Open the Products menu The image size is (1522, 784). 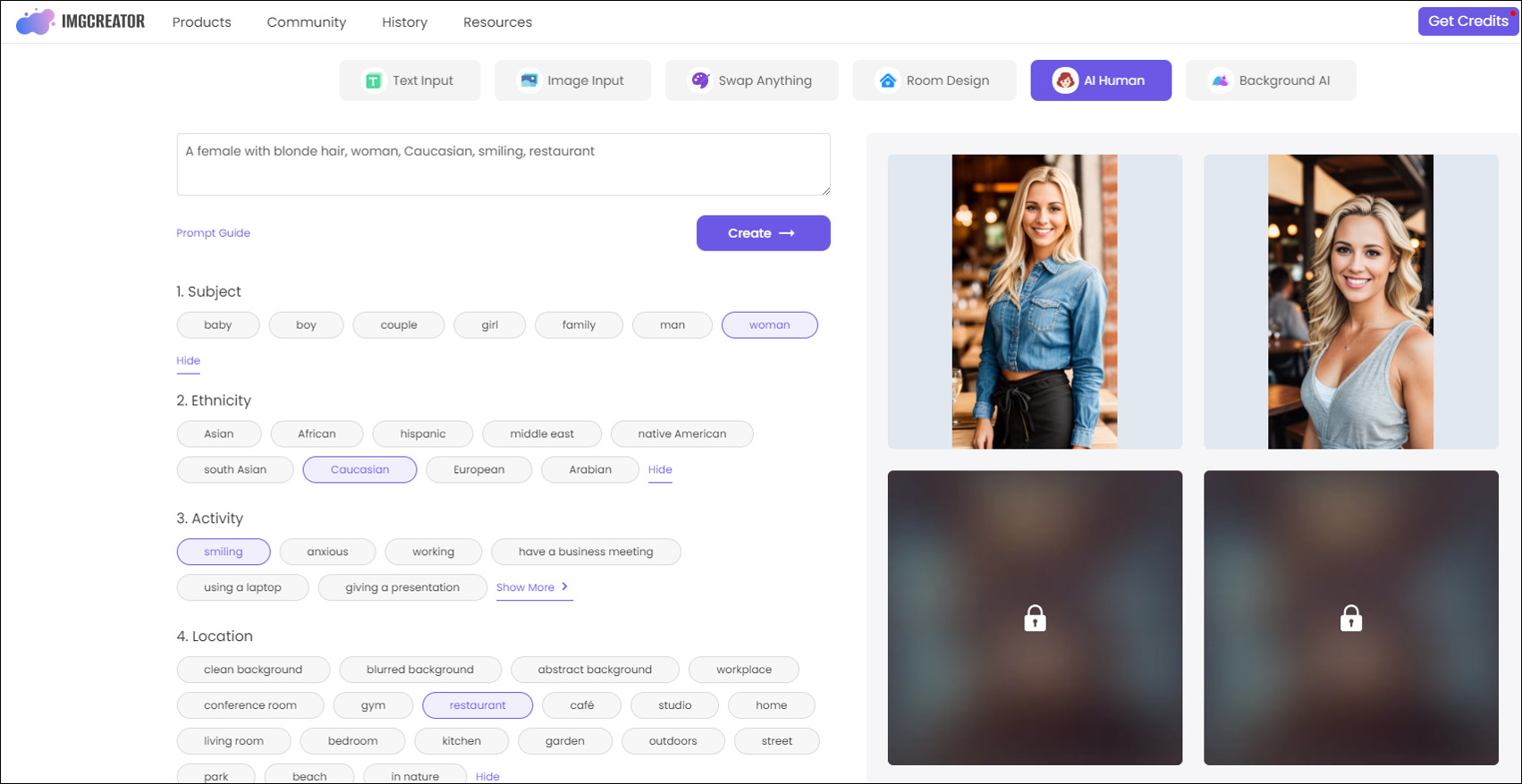coord(201,22)
